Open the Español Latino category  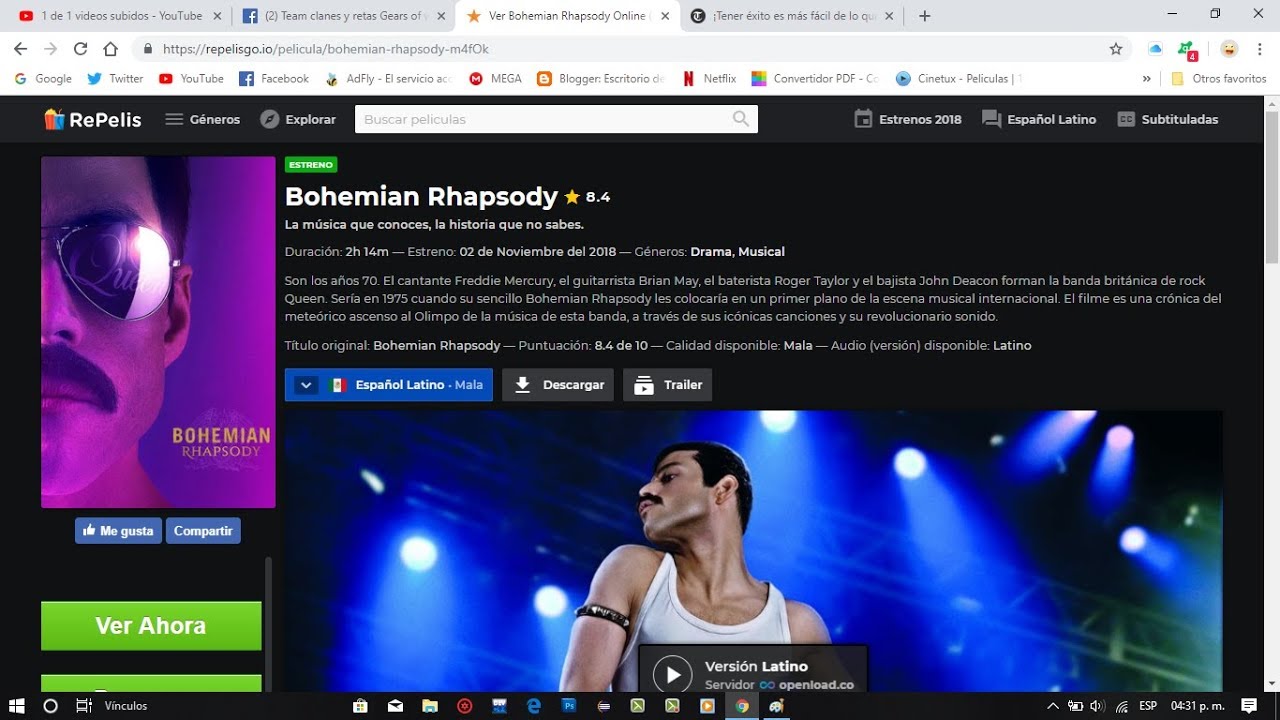point(1039,119)
